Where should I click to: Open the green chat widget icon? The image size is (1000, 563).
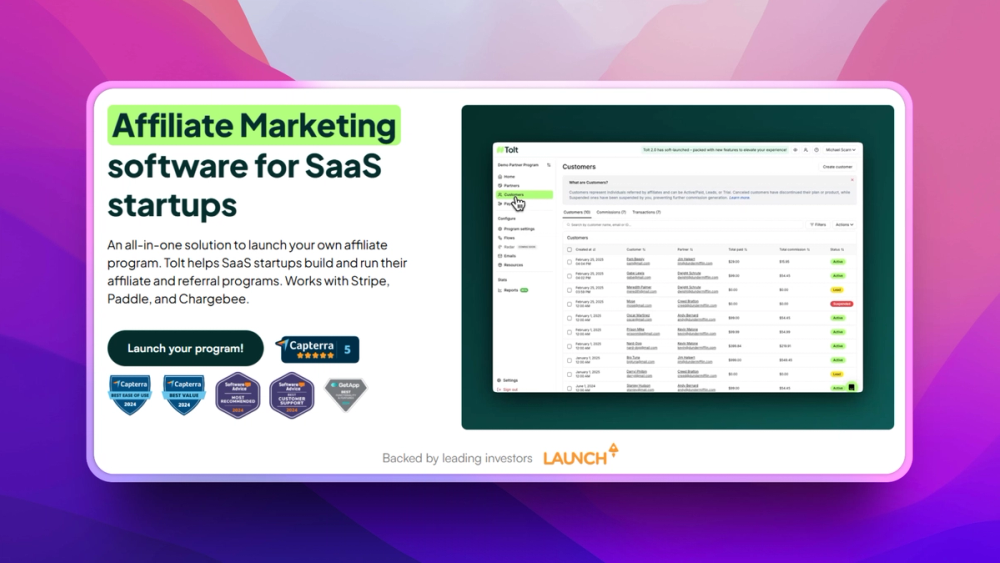[851, 386]
